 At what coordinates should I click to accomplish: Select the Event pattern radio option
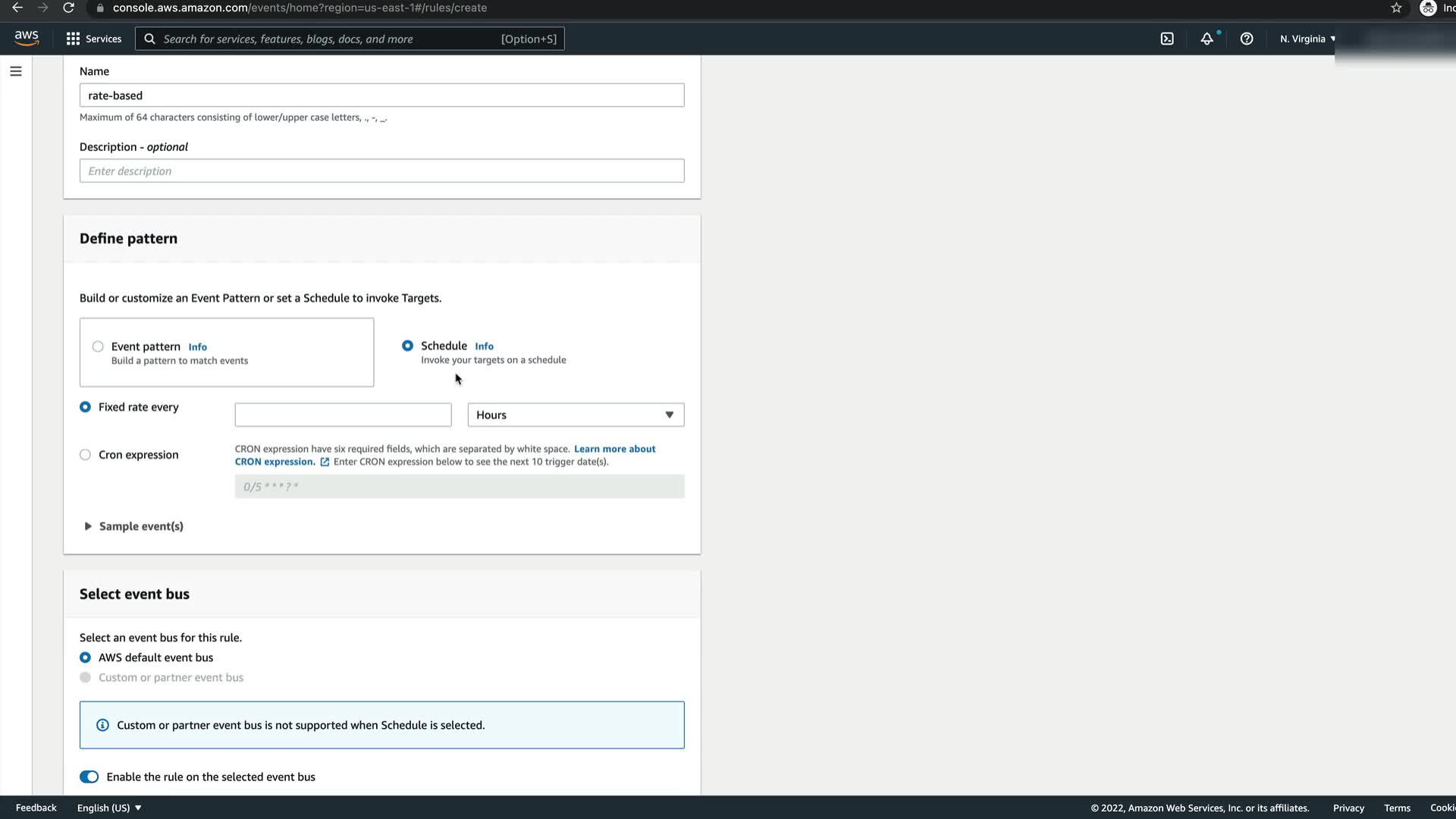pyautogui.click(x=98, y=347)
